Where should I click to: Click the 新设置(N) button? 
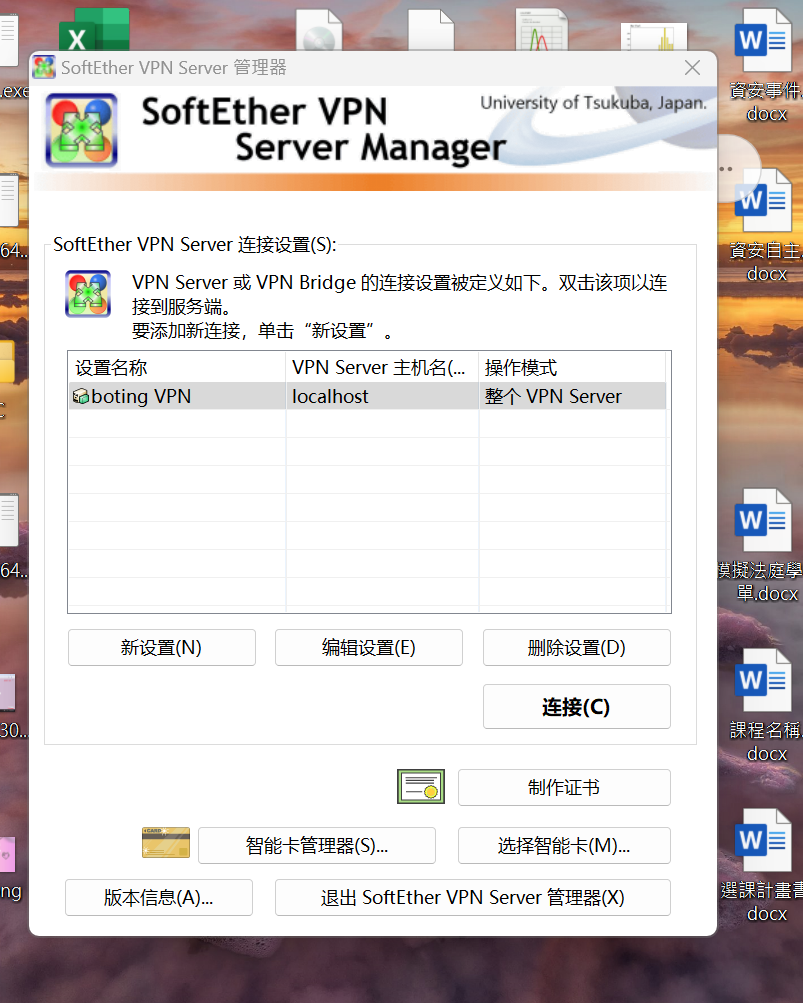[x=162, y=647]
